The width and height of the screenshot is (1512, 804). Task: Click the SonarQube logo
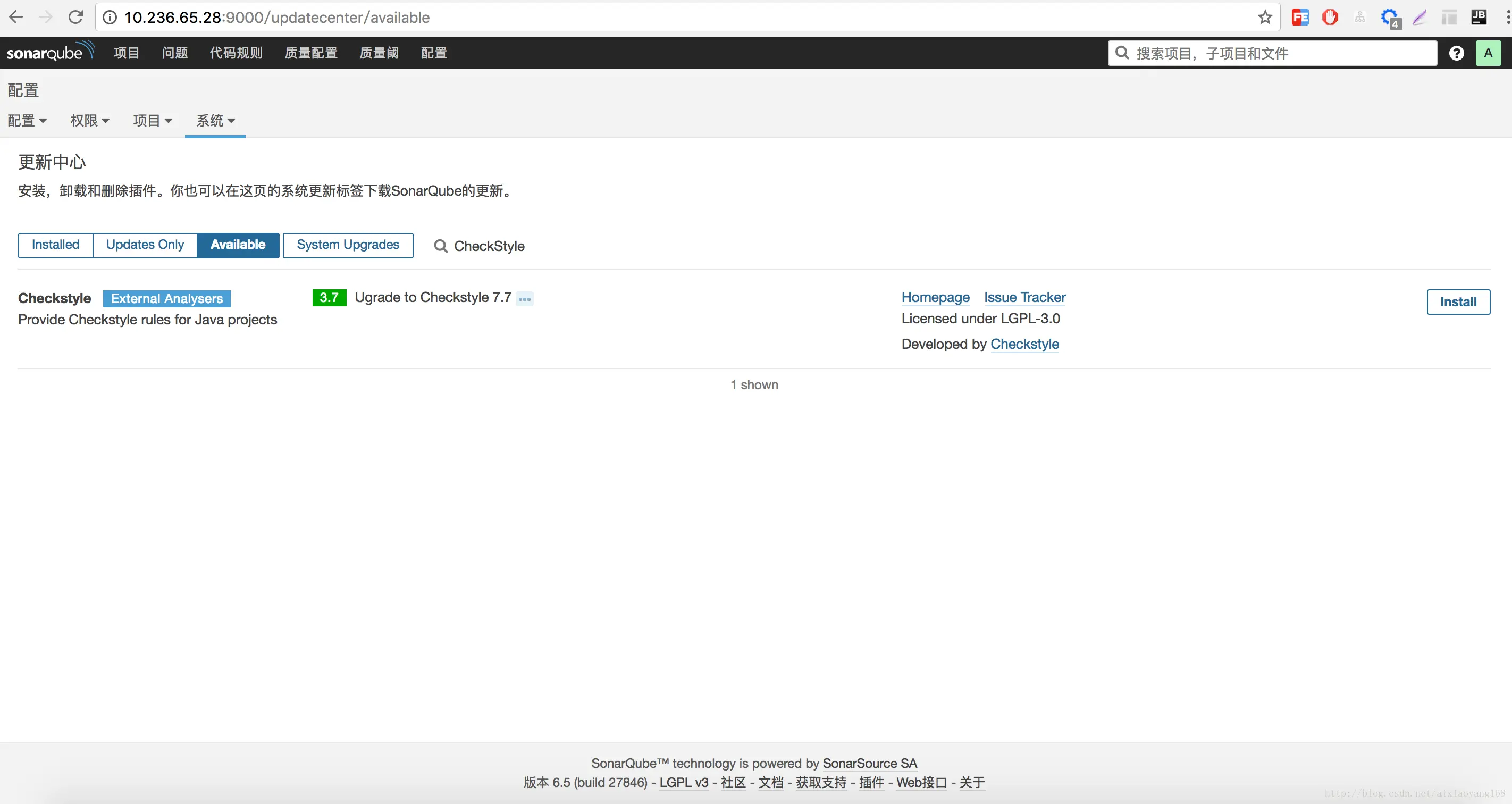(50, 52)
